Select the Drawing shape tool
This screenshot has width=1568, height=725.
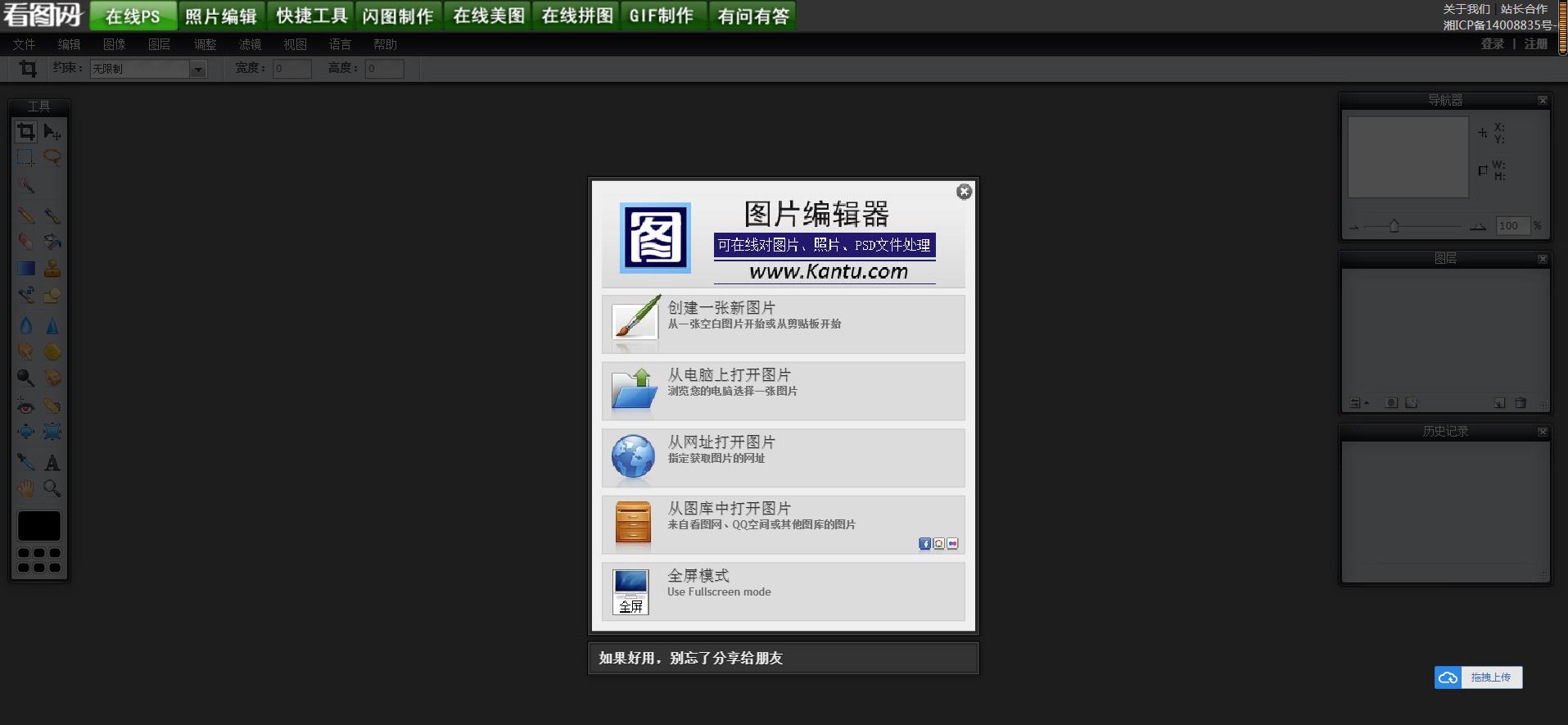pos(52,295)
